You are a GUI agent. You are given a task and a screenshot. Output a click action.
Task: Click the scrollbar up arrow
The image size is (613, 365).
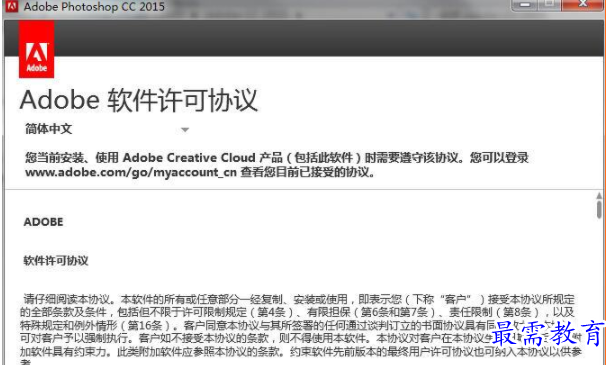click(x=599, y=195)
